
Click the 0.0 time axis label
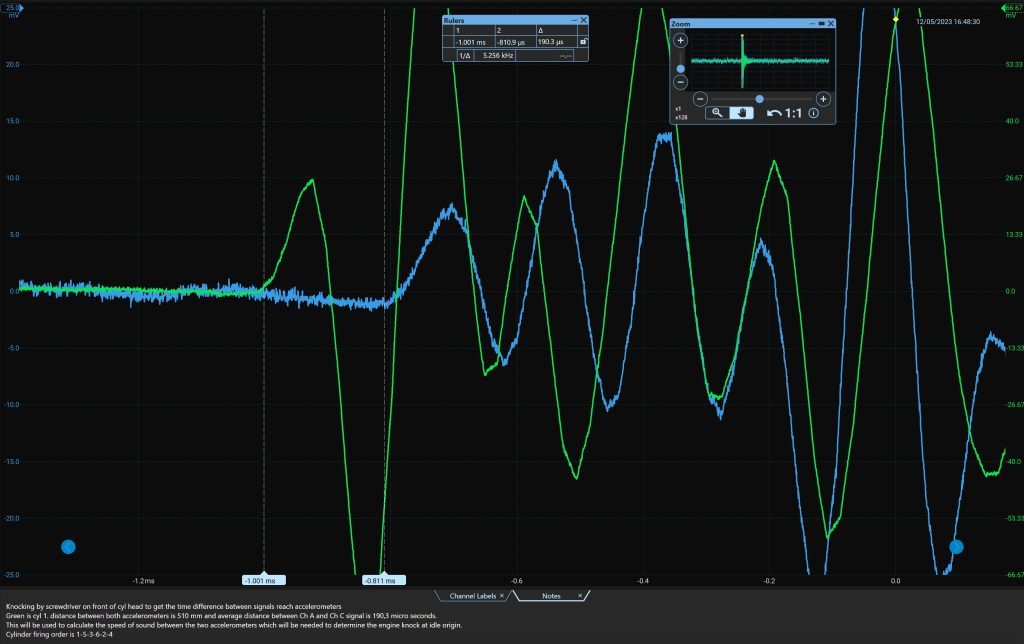click(895, 581)
